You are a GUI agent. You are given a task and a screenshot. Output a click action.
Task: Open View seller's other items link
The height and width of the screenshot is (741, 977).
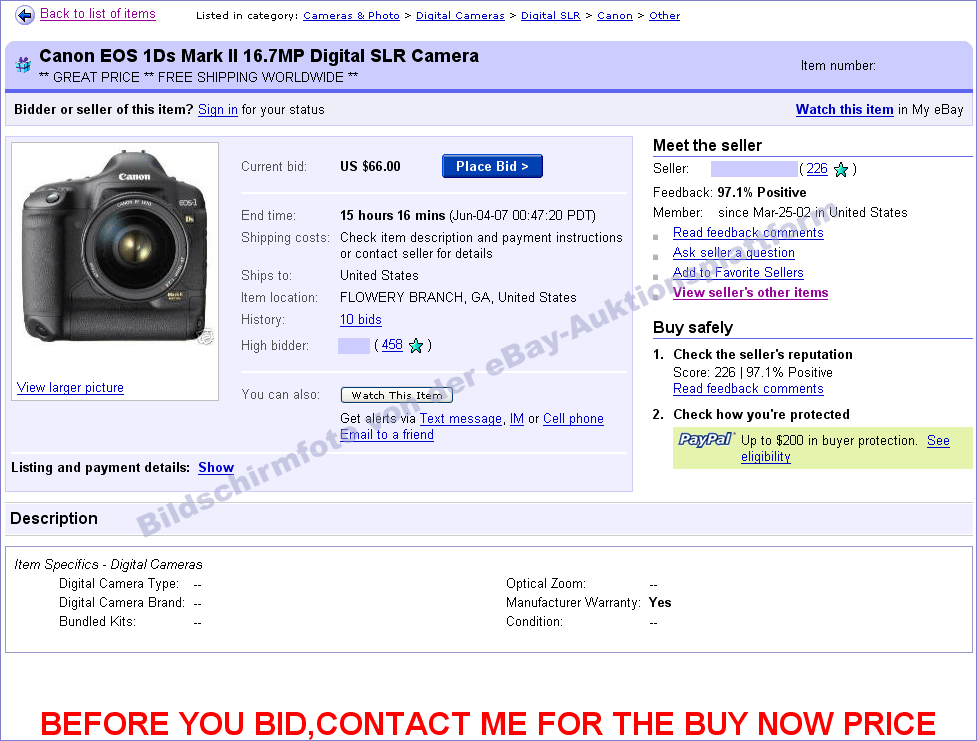tap(750, 292)
